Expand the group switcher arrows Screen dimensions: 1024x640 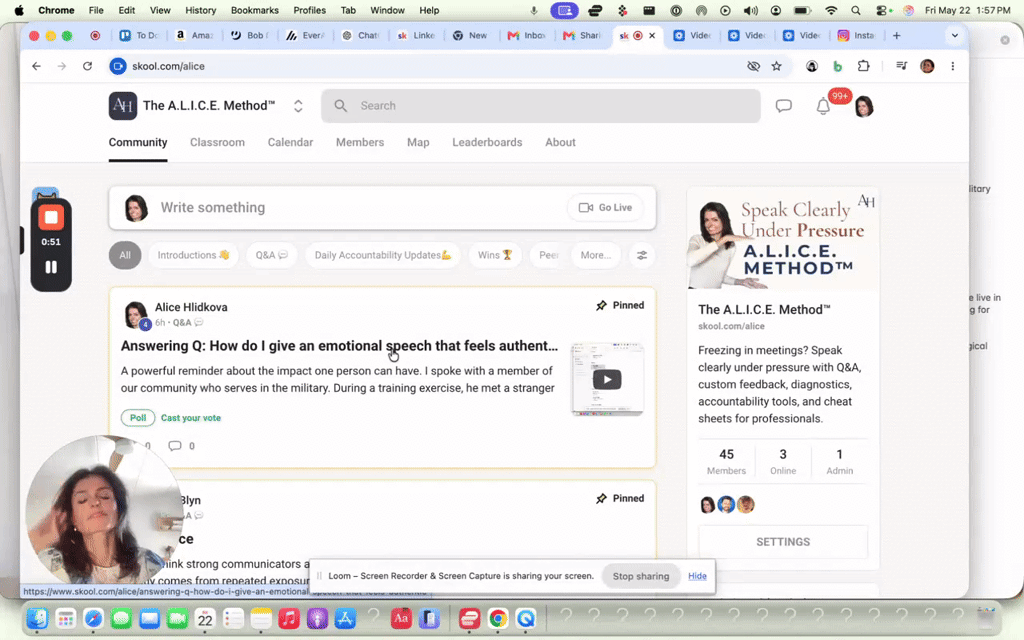(298, 106)
